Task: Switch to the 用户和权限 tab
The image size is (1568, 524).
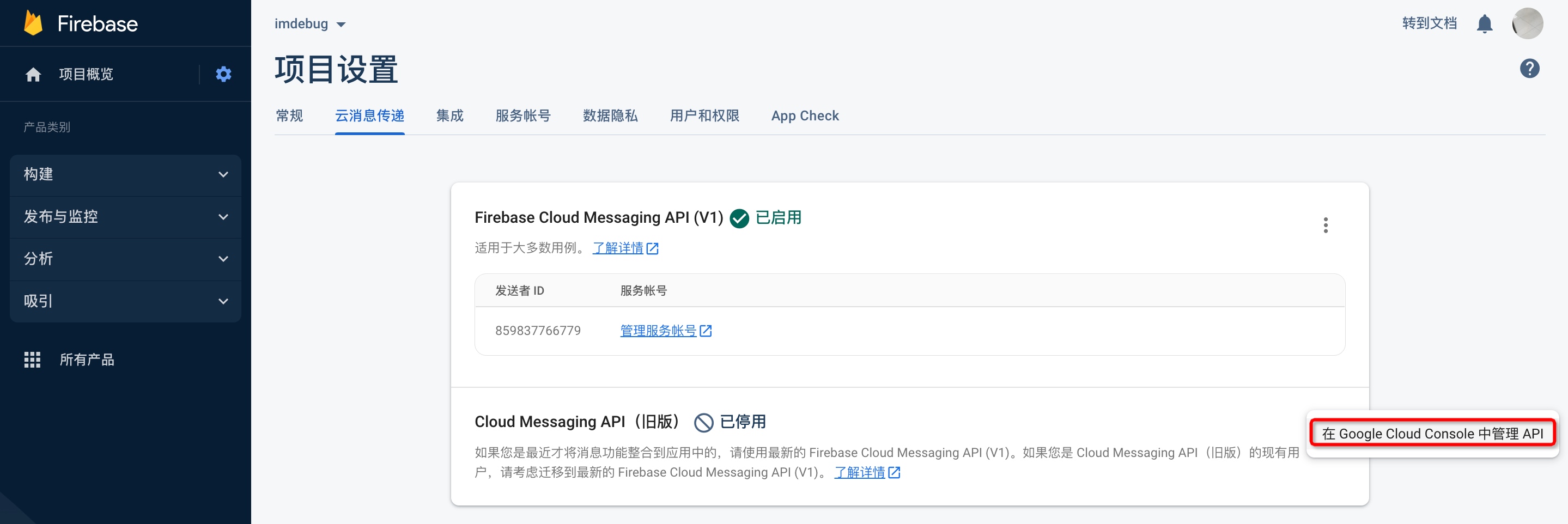Action: point(704,115)
